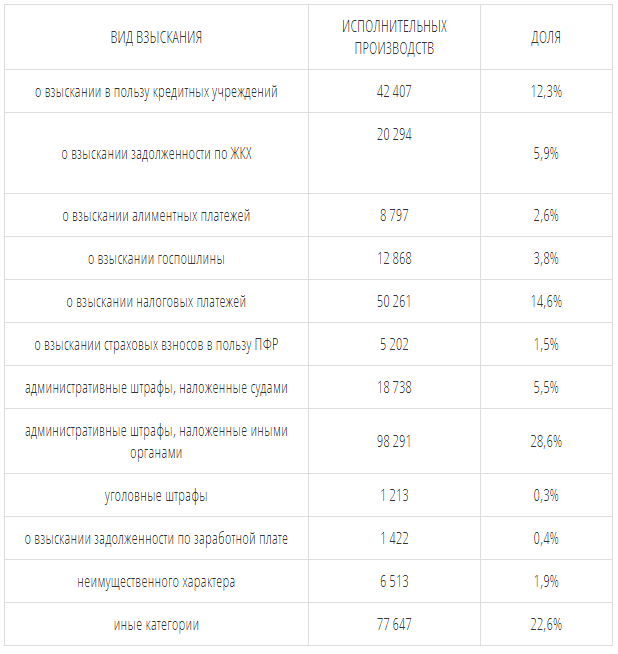Select the уголовные штрафы row label
Image resolution: width=618 pixels, height=654 pixels.
tap(156, 496)
